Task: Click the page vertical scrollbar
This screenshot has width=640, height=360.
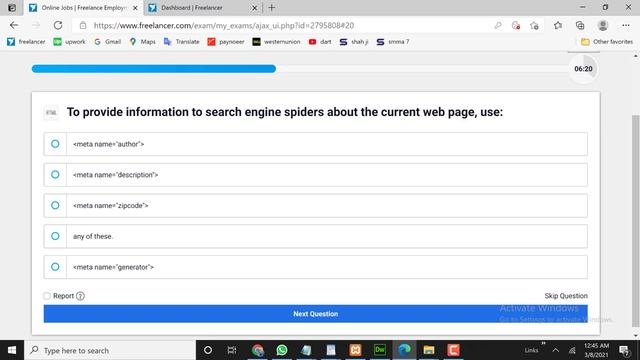Action: [x=636, y=220]
